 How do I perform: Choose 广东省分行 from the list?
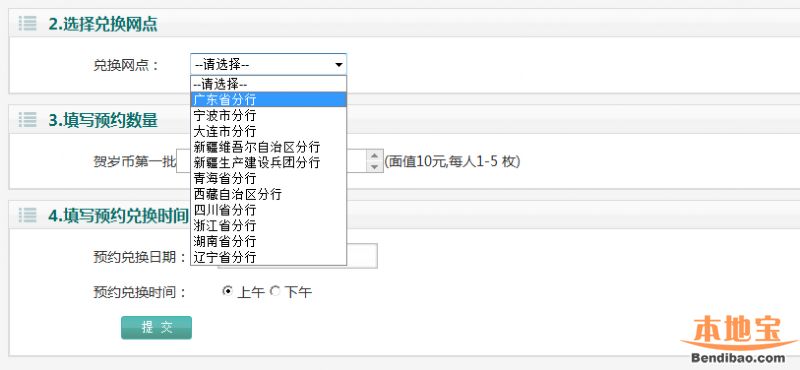click(268, 99)
